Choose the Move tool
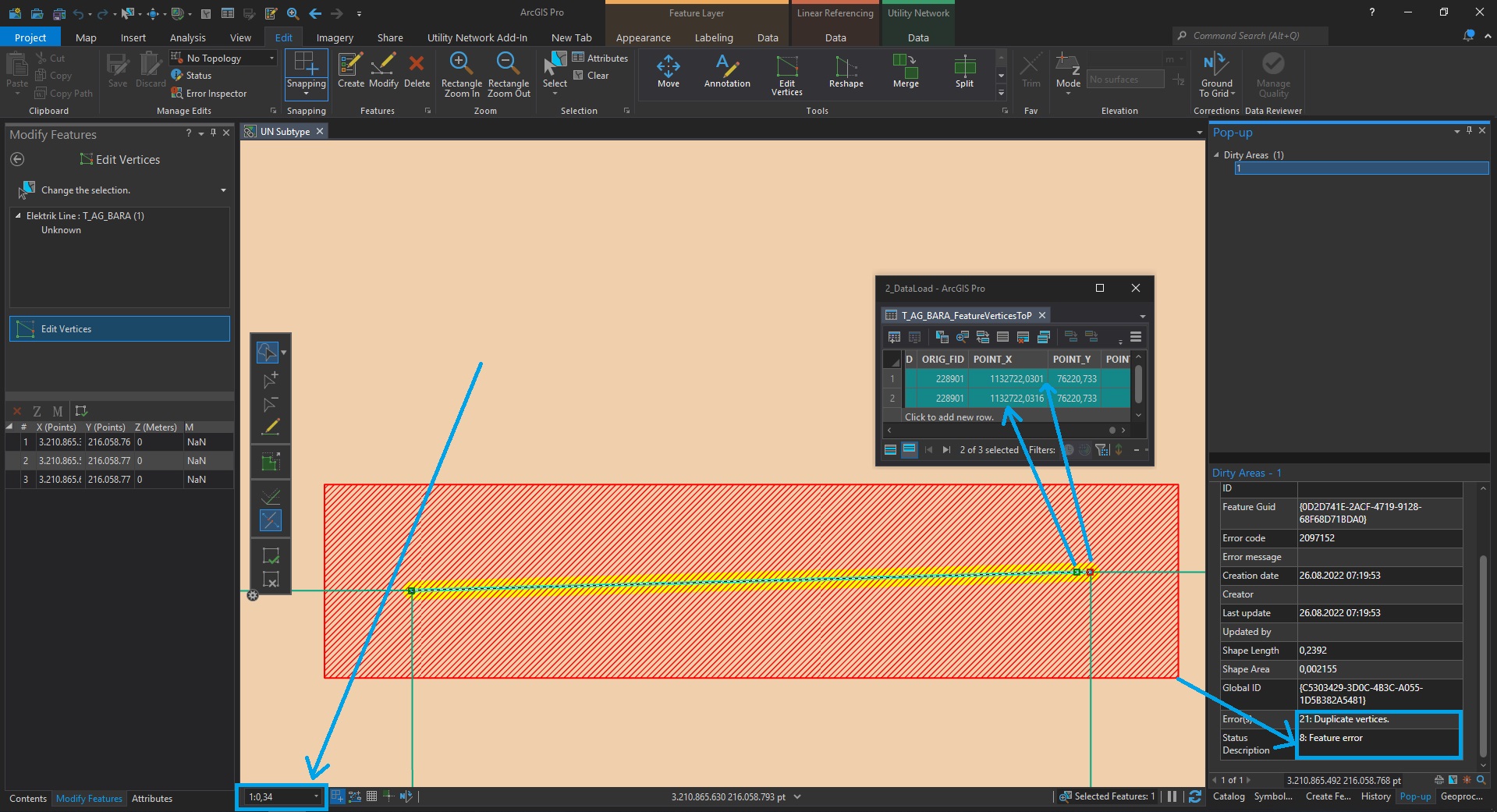 669,70
